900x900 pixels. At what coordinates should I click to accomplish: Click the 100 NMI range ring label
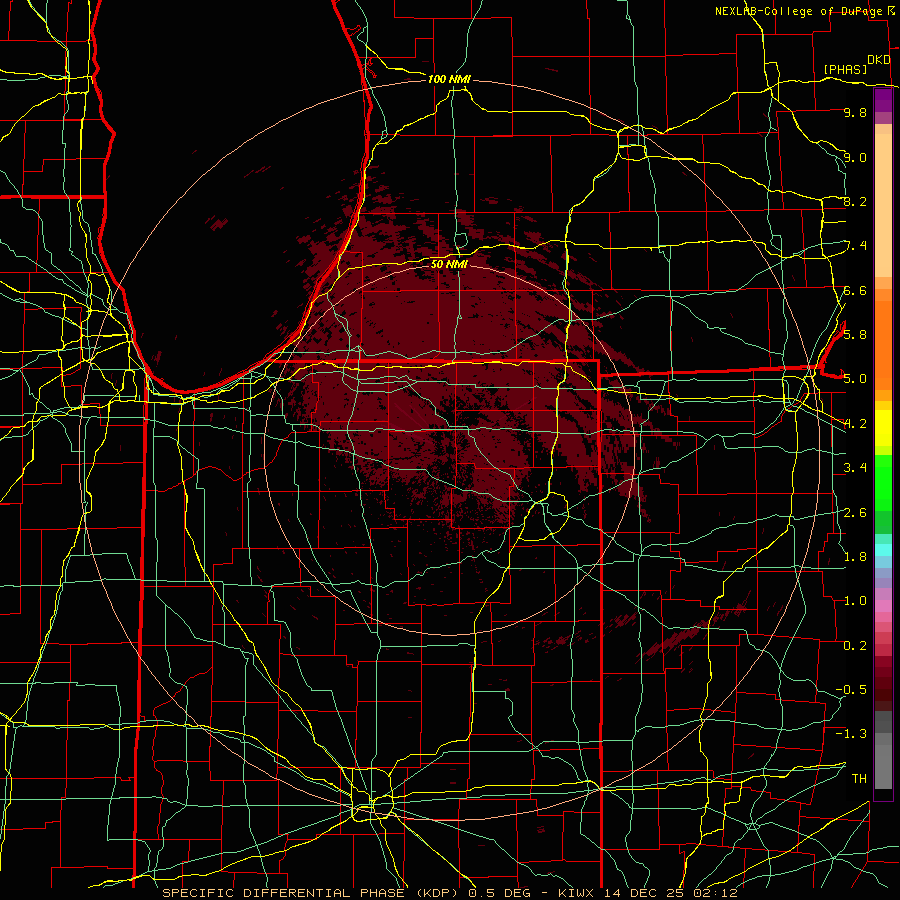coord(449,79)
